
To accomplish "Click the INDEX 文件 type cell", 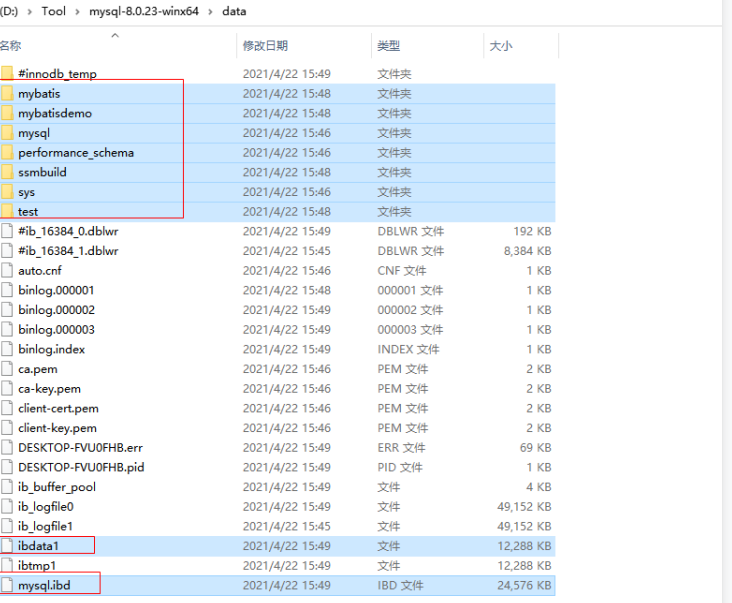I will click(408, 349).
